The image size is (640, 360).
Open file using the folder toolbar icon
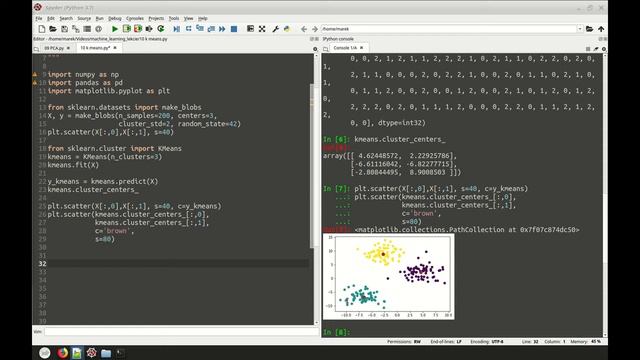pyautogui.click(x=53, y=29)
